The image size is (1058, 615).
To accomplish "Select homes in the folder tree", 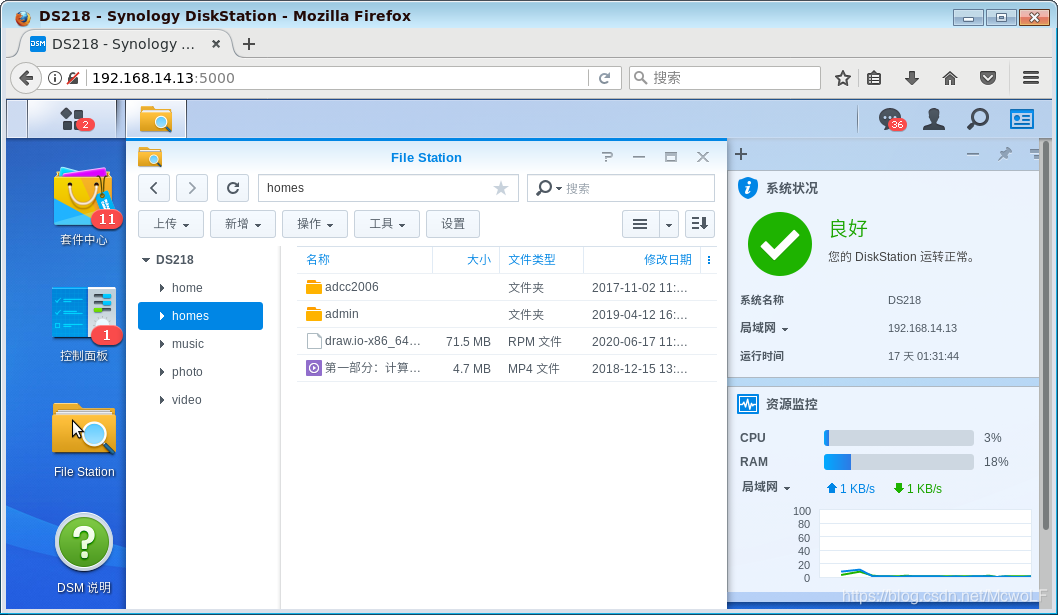I will [x=200, y=316].
